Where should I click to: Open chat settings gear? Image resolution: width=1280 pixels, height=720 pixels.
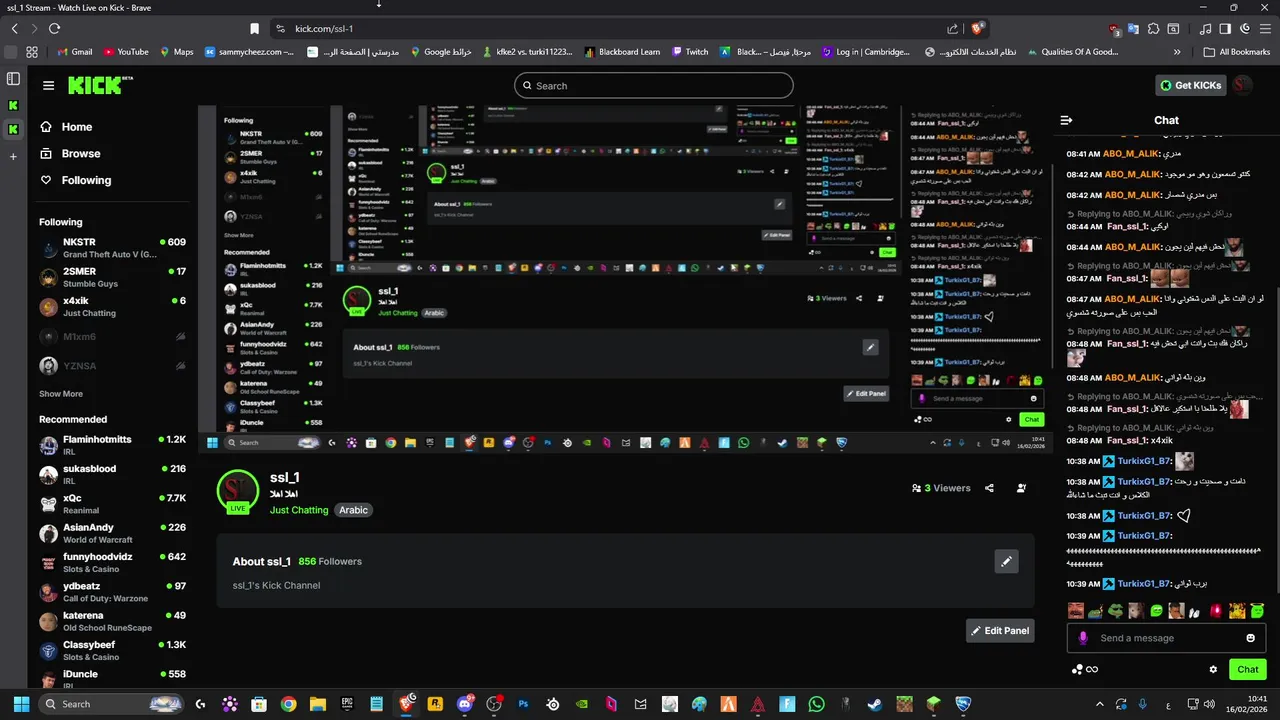coord(1213,670)
